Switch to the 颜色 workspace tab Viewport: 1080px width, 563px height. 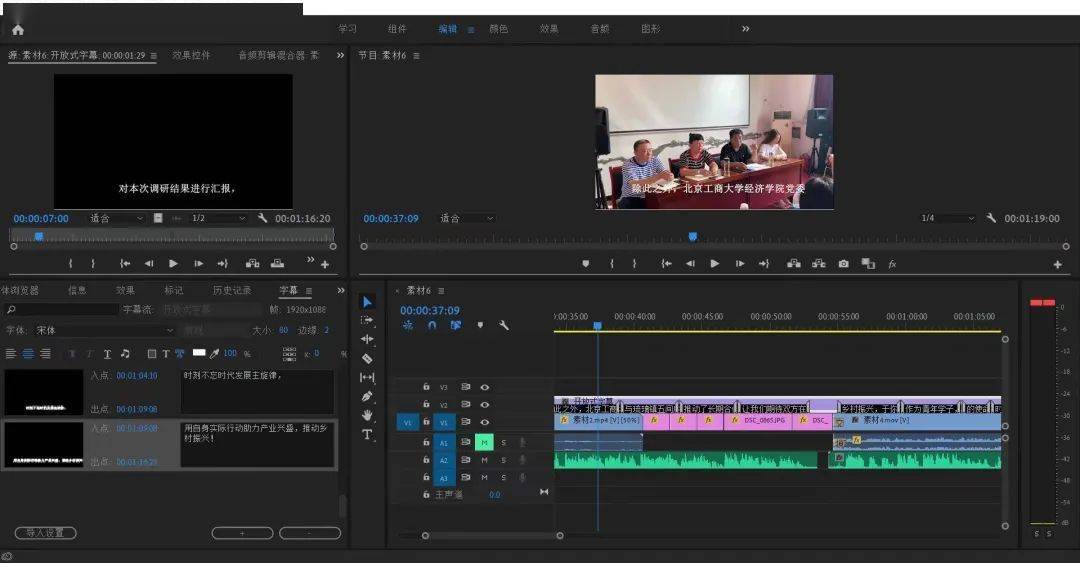point(498,29)
